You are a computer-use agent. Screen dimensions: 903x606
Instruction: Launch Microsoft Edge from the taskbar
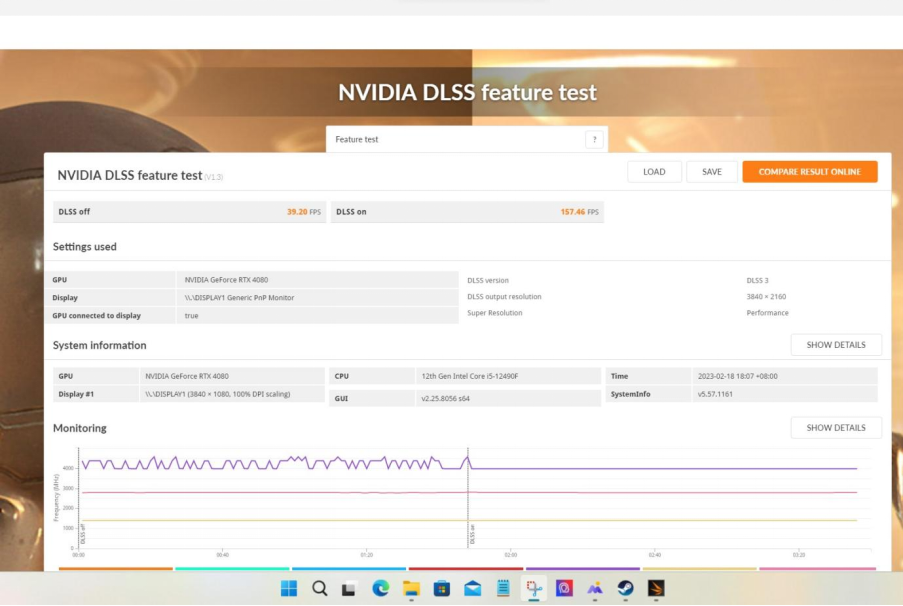380,588
